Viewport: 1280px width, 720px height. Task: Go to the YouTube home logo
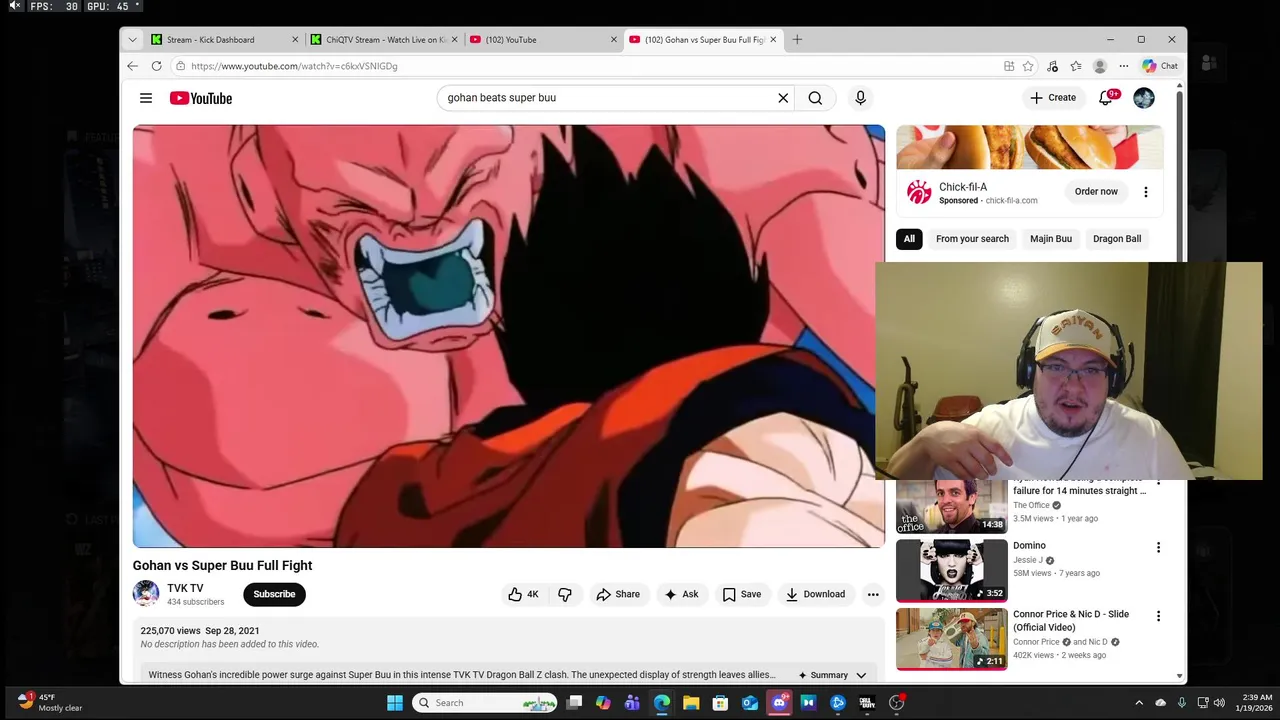coord(201,98)
